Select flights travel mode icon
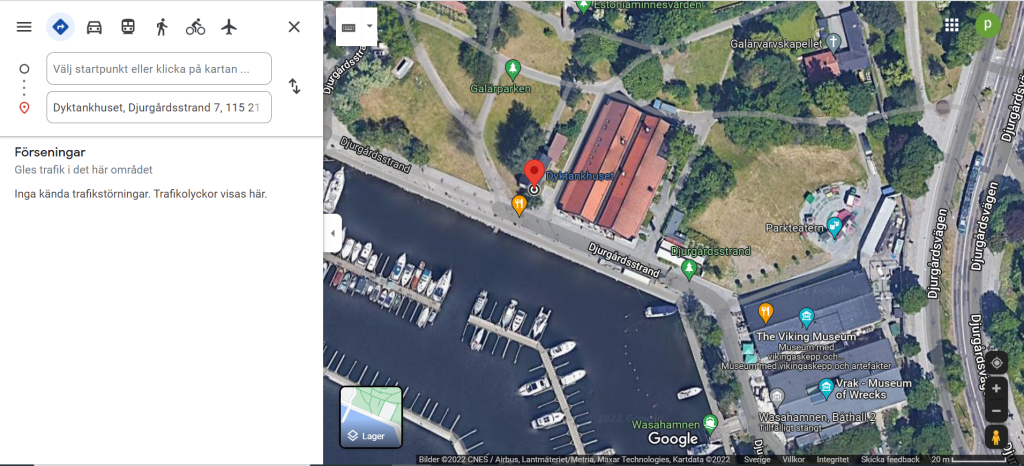1024x466 pixels. (x=229, y=27)
